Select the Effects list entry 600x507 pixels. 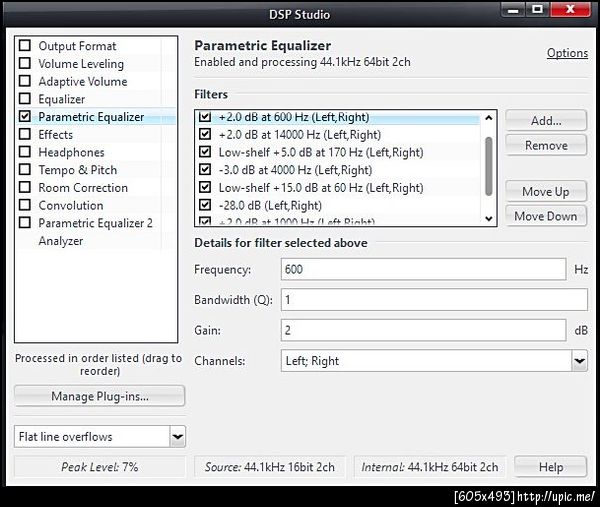[x=55, y=135]
